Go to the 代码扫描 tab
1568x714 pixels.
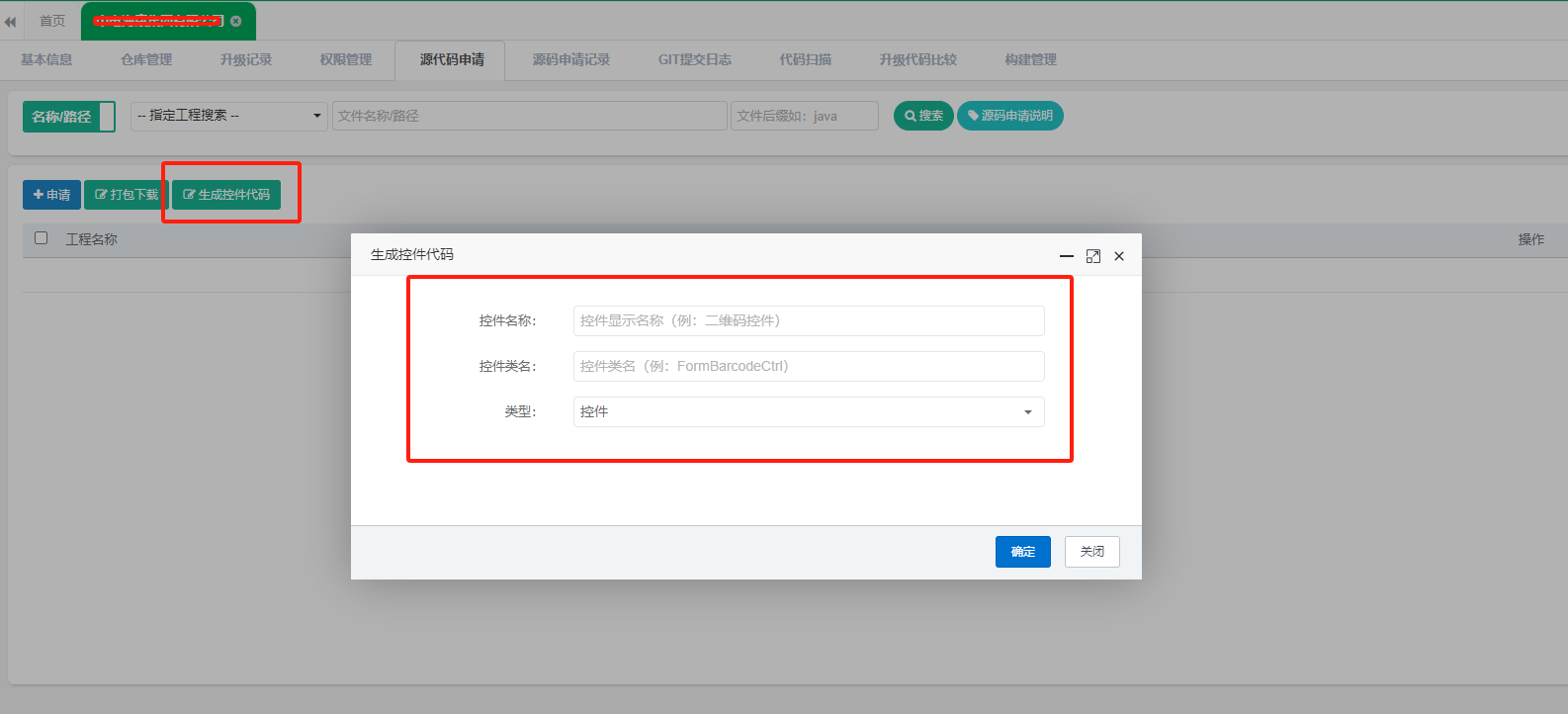pyautogui.click(x=806, y=60)
